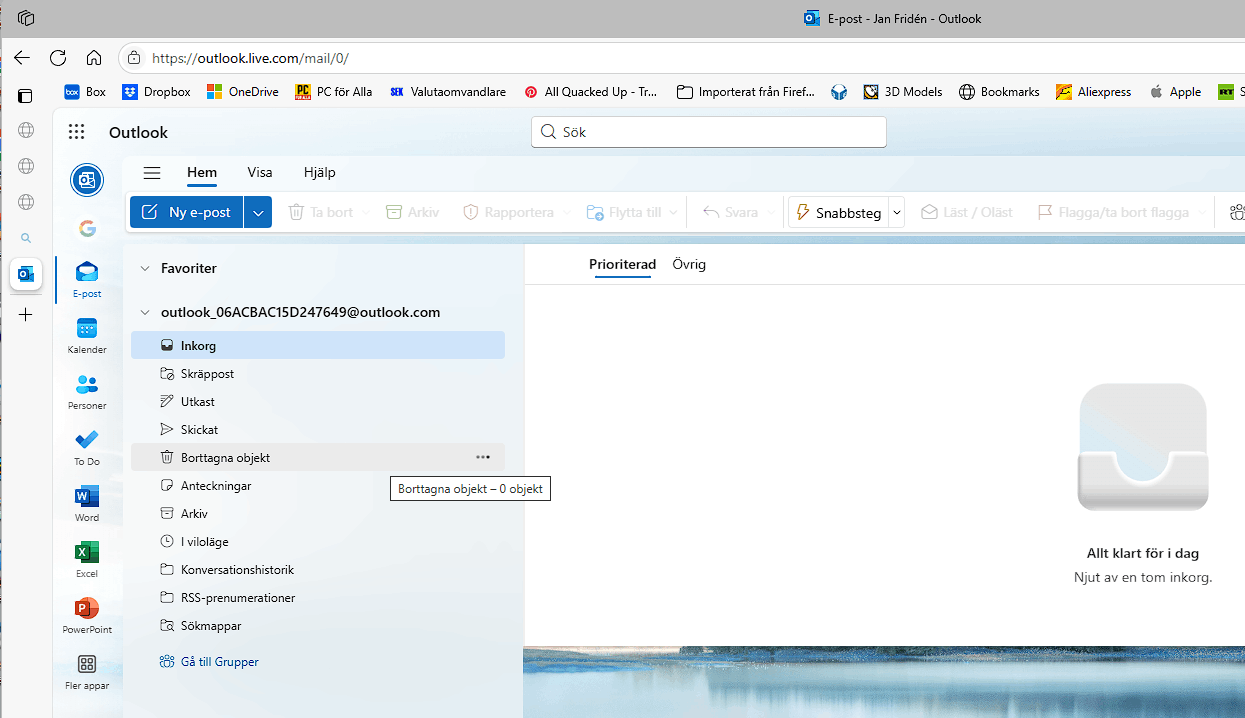The height and width of the screenshot is (718, 1245).
Task: Open the Utkast folder
Action: 318,401
